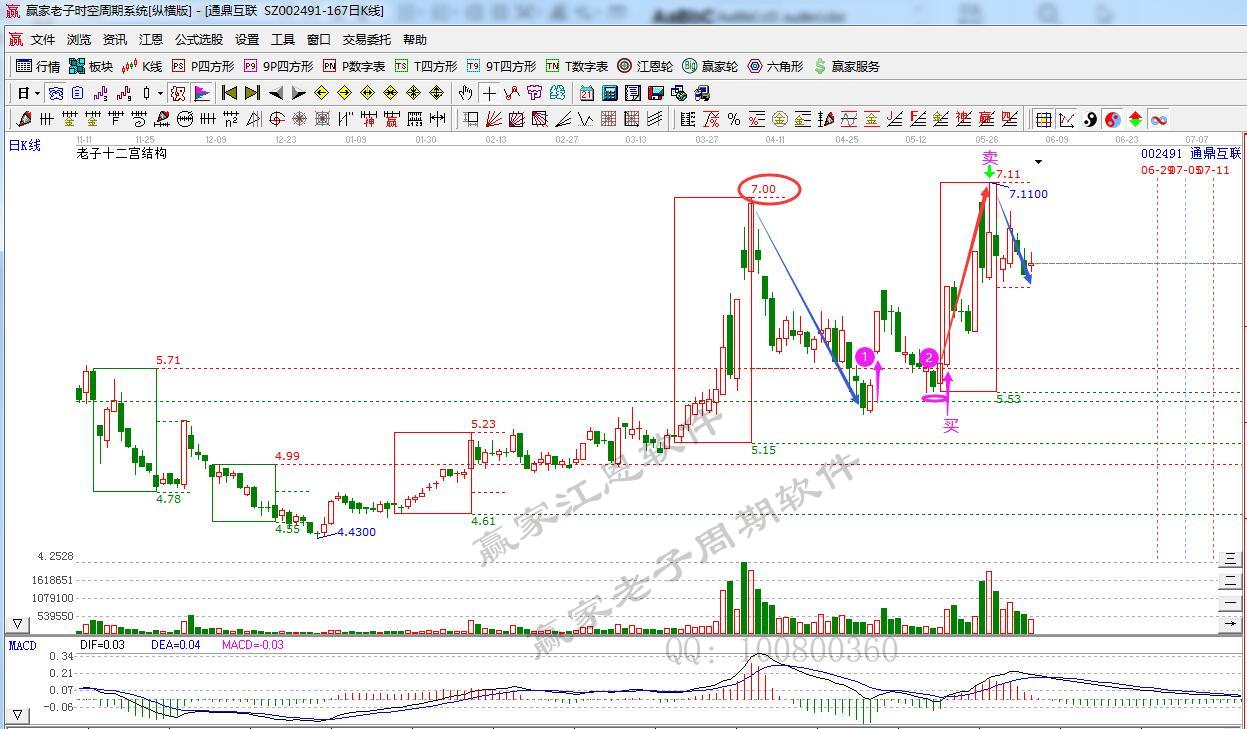The width and height of the screenshot is (1247, 729).
Task: Toggle the red-blue yin-yang icon
Action: point(1112,119)
